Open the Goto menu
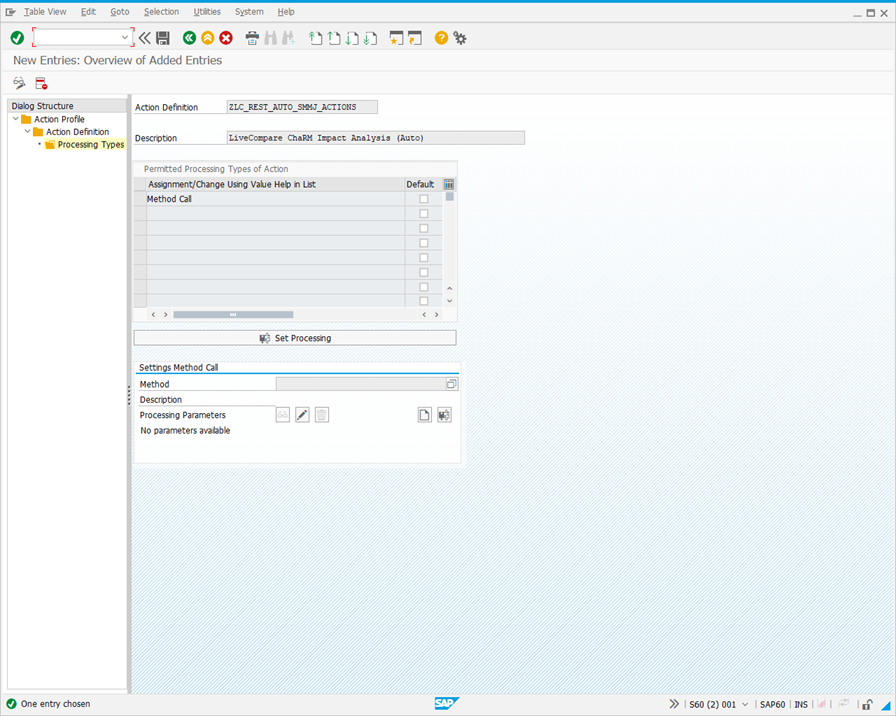Image resolution: width=896 pixels, height=716 pixels. pos(120,12)
